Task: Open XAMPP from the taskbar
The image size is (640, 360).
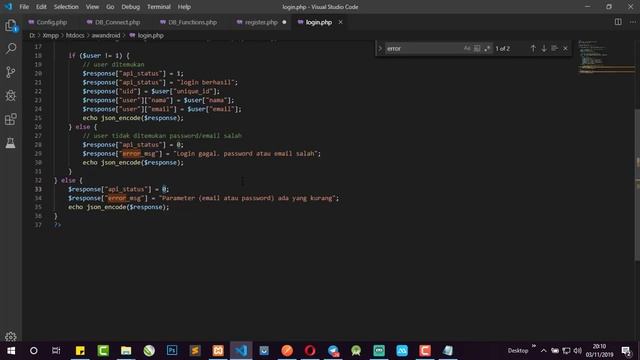Action: [x=218, y=351]
